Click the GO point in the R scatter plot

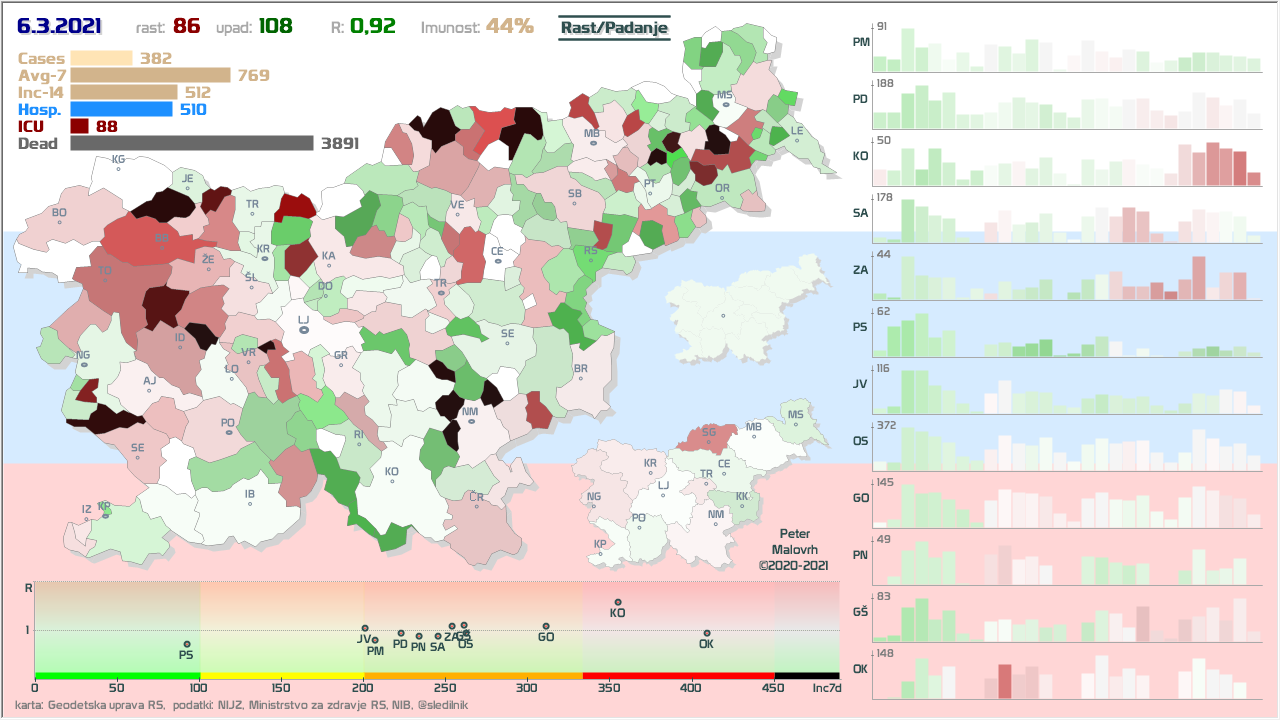pyautogui.click(x=546, y=626)
